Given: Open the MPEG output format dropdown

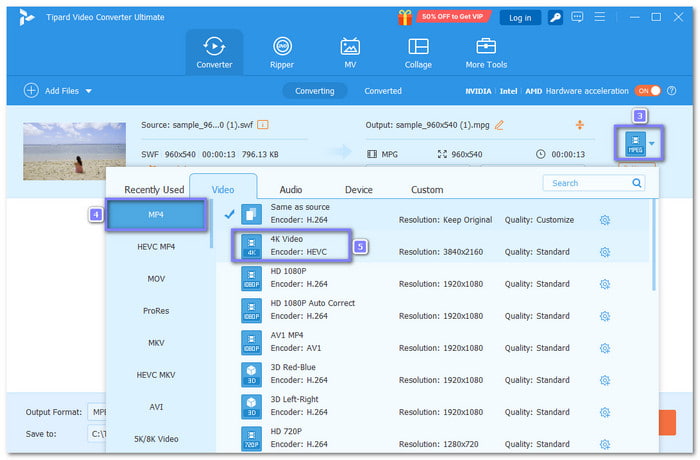Looking at the screenshot, I should (653, 143).
